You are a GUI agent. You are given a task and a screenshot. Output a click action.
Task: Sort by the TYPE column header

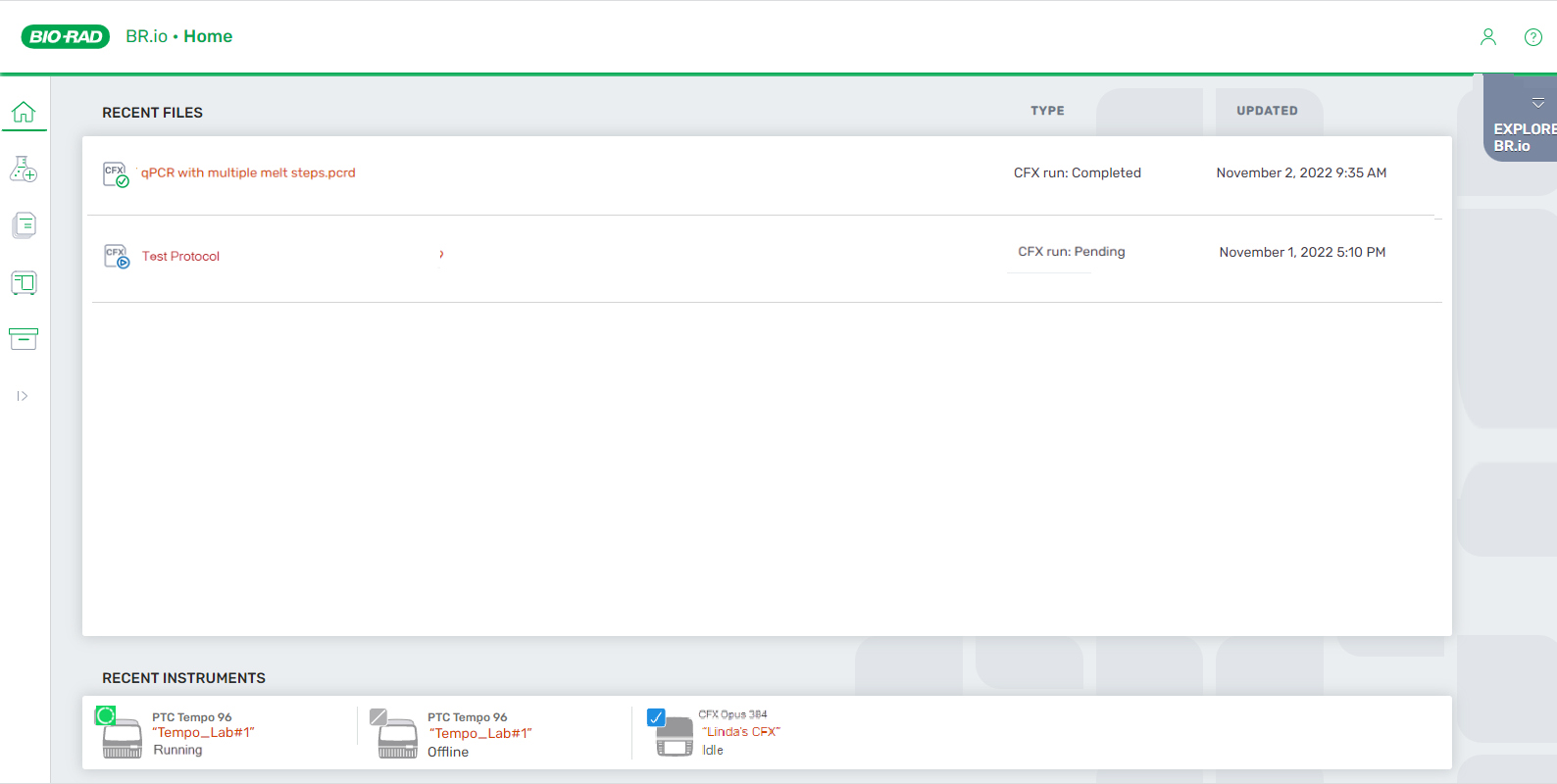coord(1047,111)
